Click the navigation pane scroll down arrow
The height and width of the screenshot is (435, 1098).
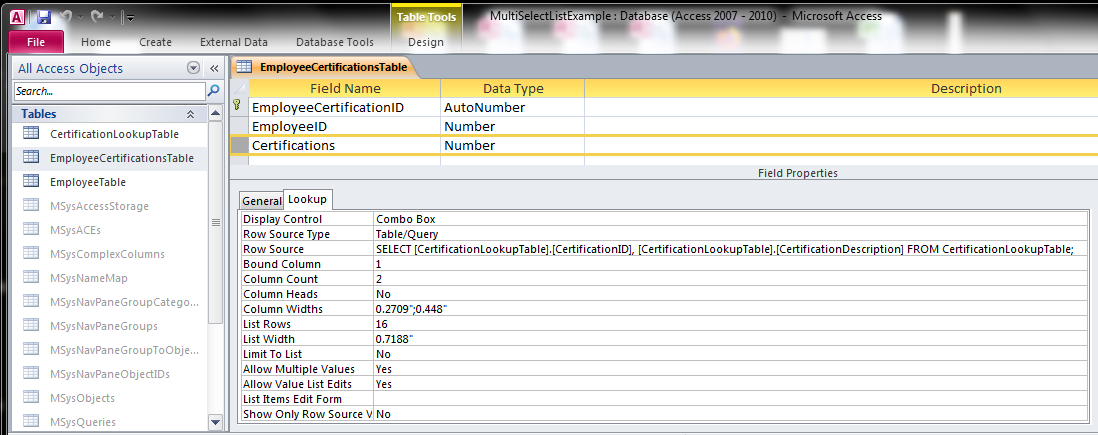(x=216, y=422)
